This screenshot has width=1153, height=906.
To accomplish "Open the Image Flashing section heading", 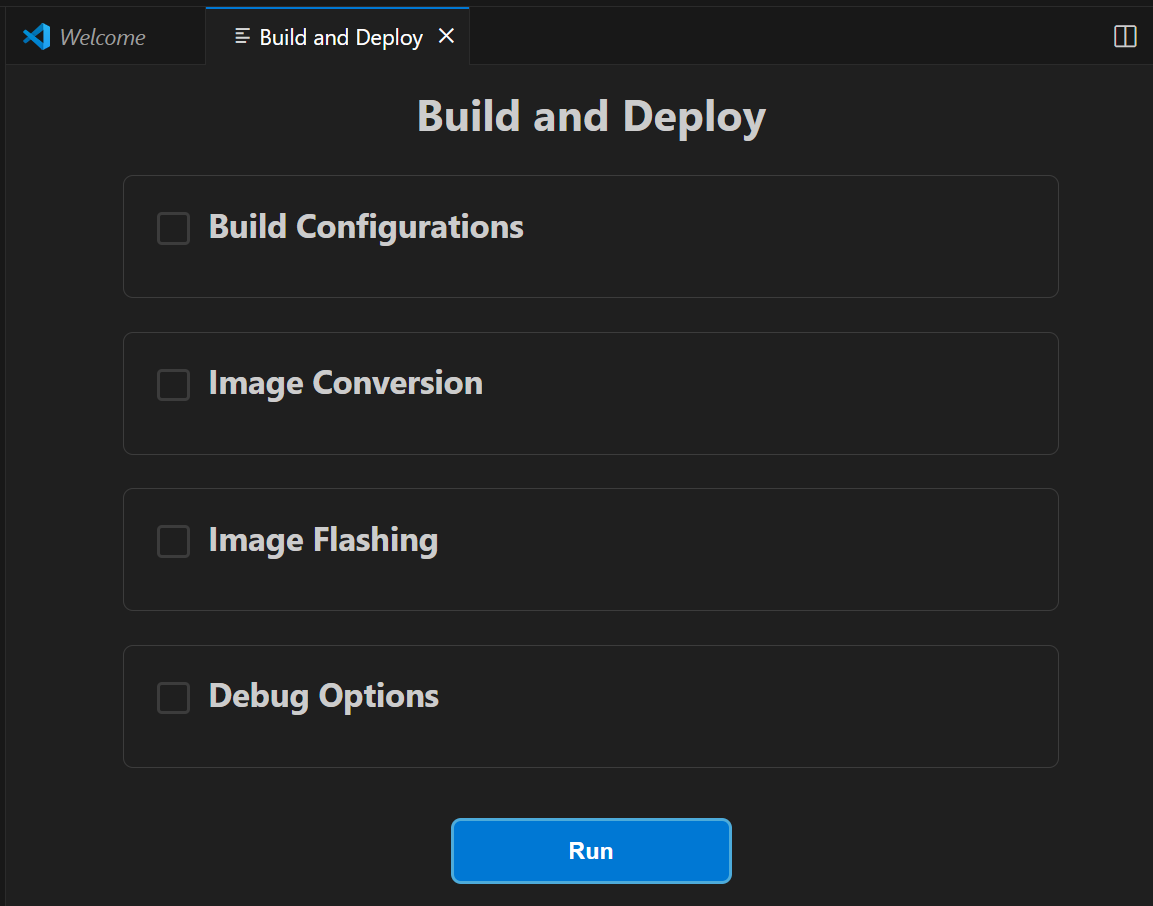I will (x=323, y=540).
